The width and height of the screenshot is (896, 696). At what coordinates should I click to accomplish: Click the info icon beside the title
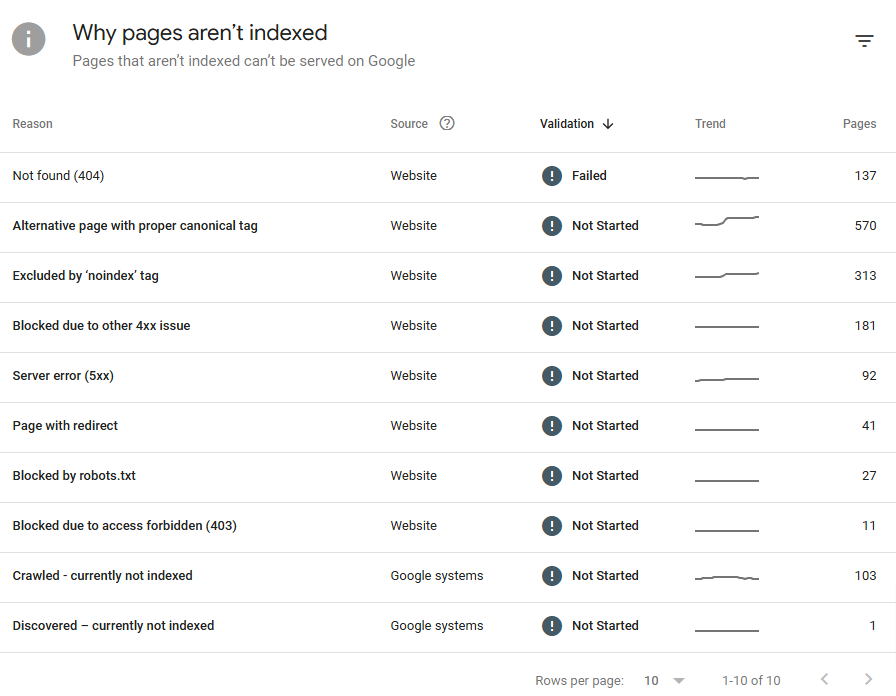29,39
